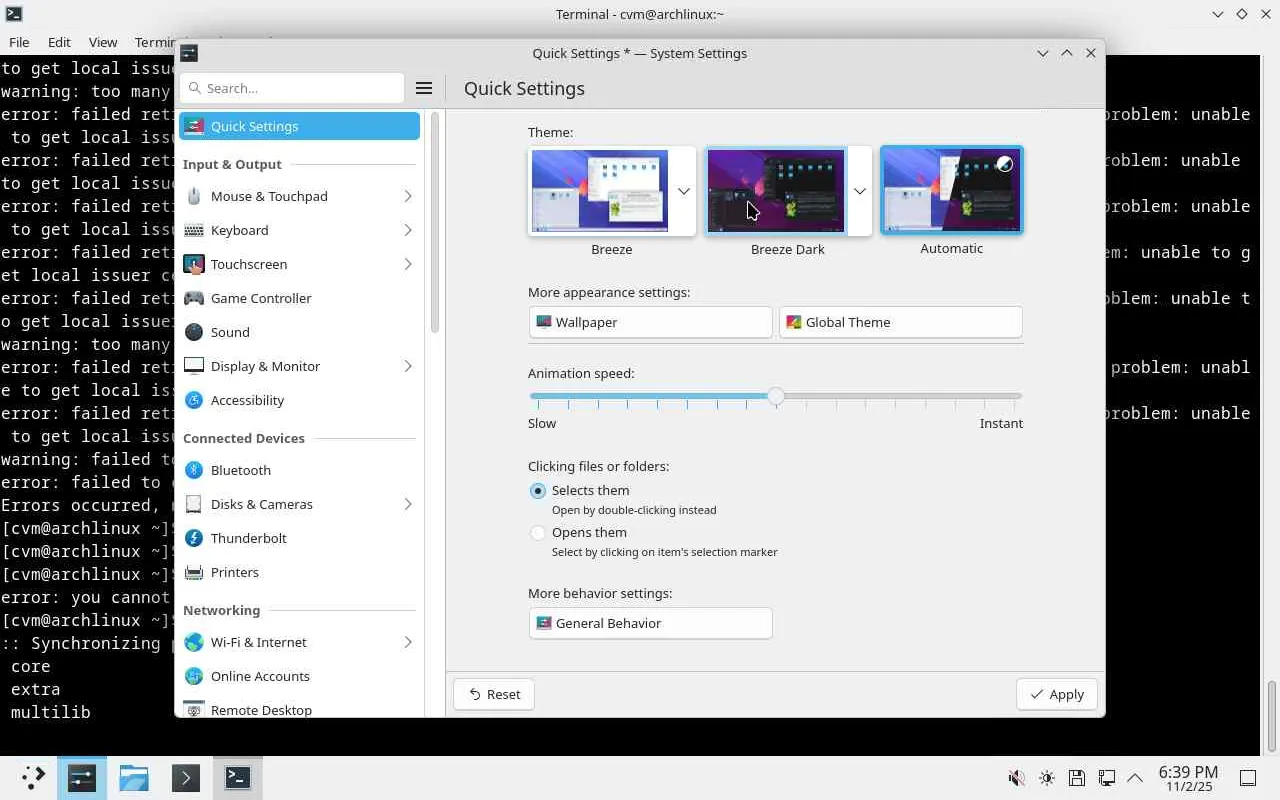Select the 'Opens them' radio option
The image size is (1280, 800).
578,532
